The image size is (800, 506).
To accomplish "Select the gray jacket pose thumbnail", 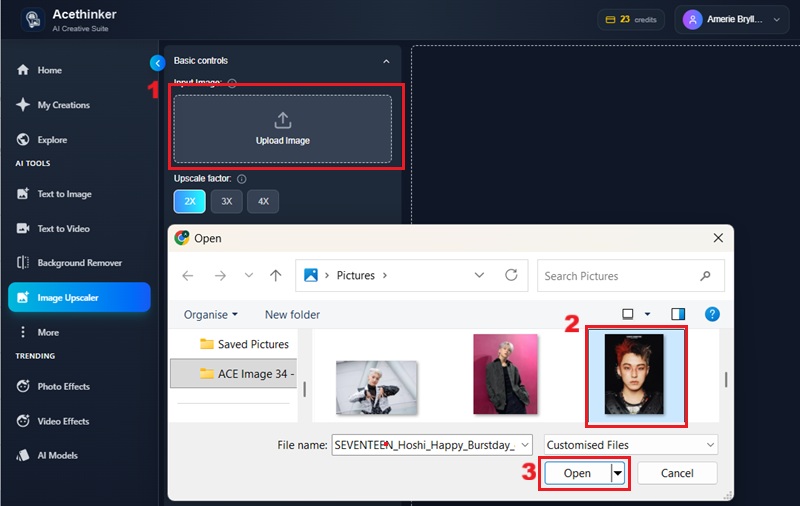I will [x=377, y=388].
